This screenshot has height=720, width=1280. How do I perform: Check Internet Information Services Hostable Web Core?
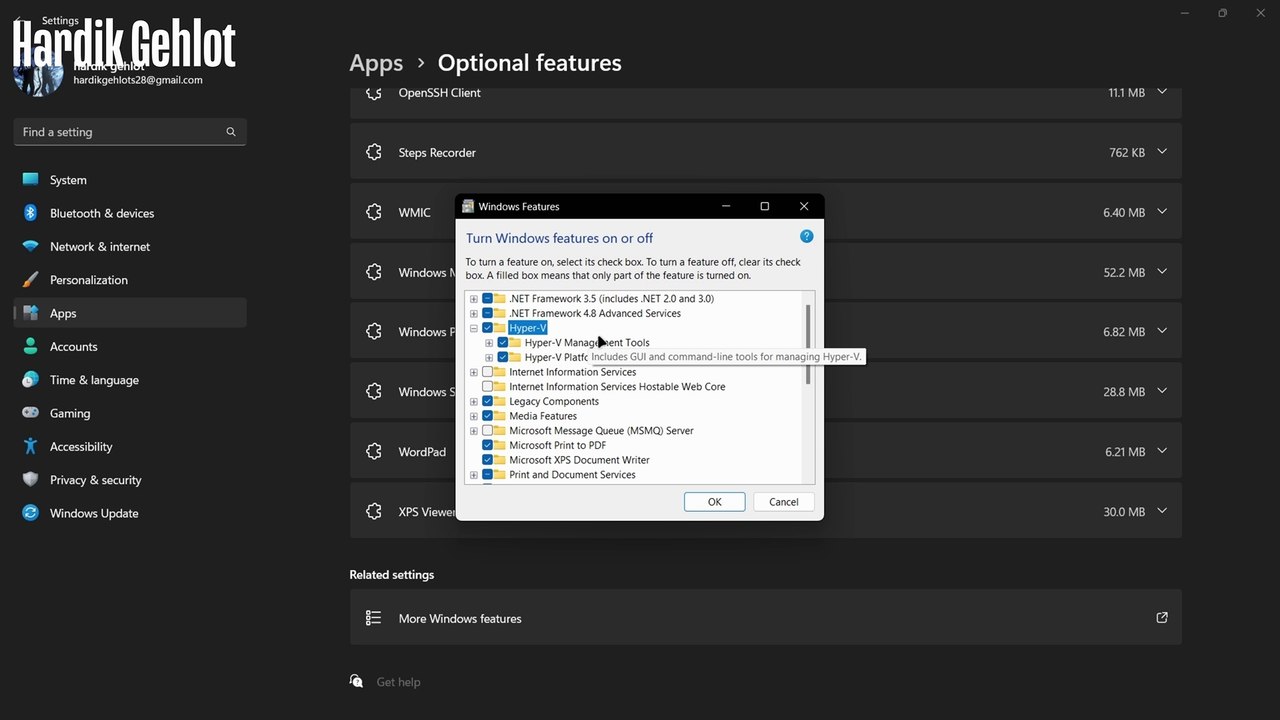click(x=488, y=387)
